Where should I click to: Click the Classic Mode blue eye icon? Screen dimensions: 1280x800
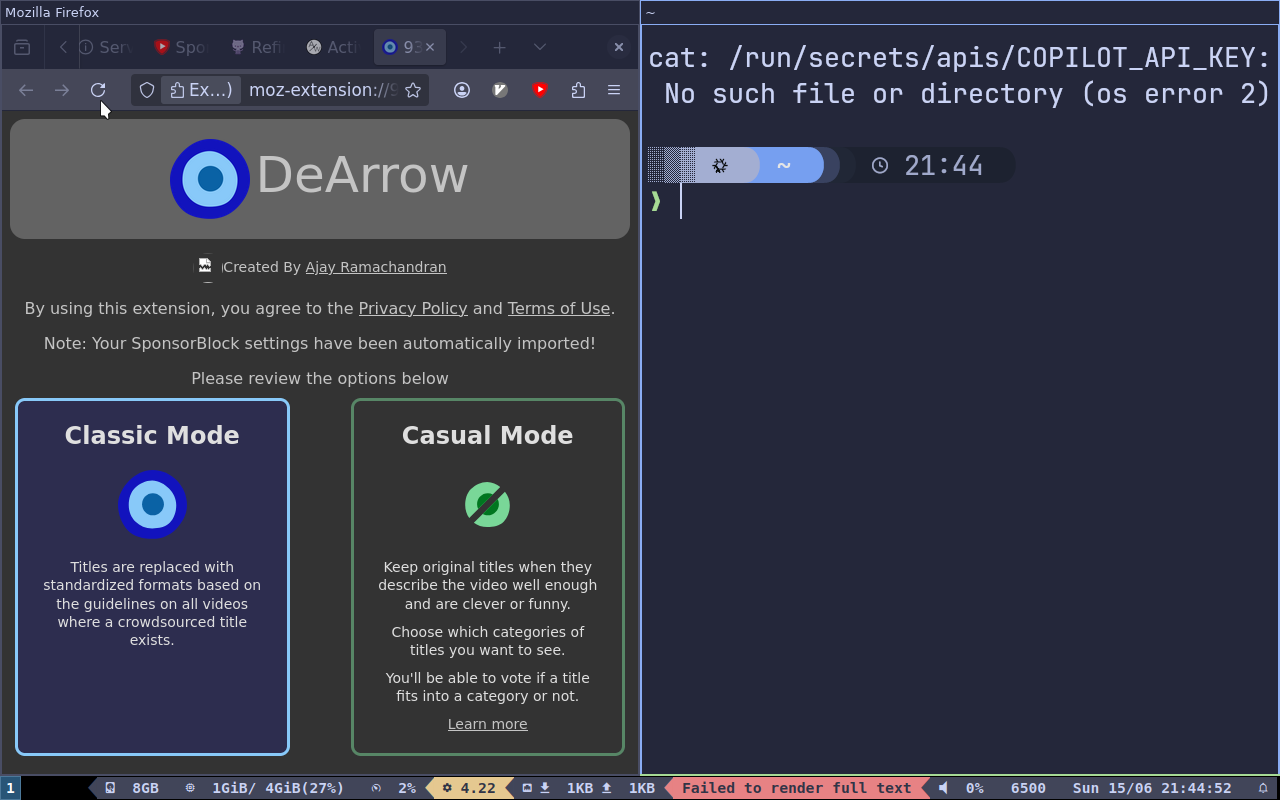(x=152, y=504)
